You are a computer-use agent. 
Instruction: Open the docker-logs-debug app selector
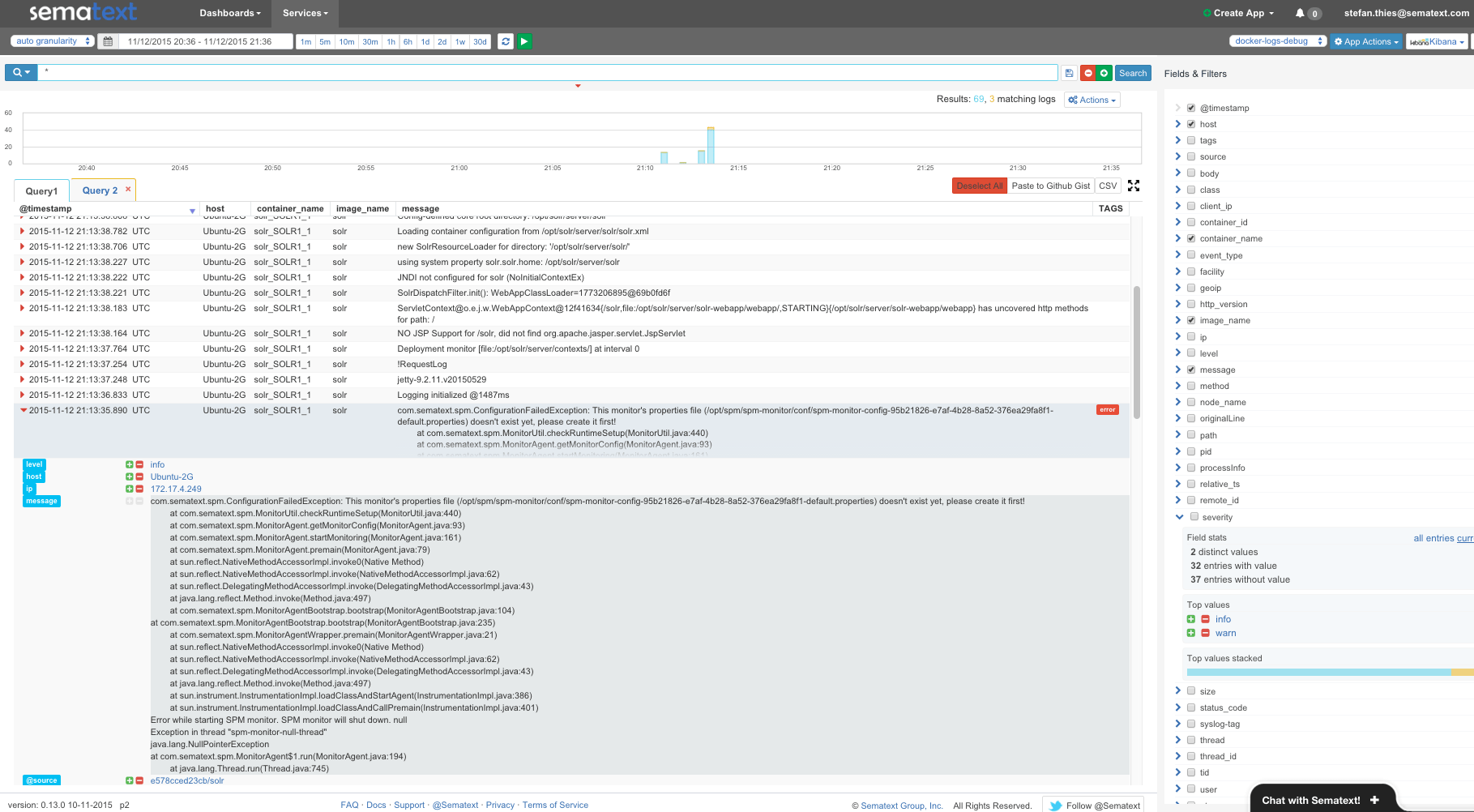coord(1278,41)
